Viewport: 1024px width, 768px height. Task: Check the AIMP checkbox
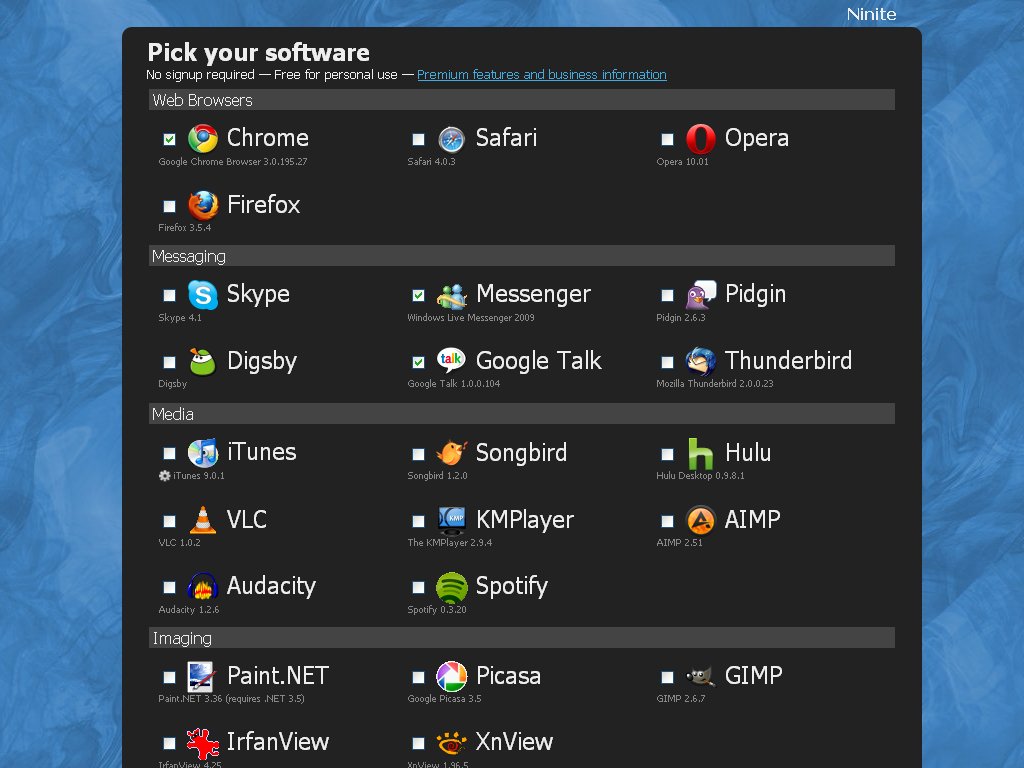[667, 521]
